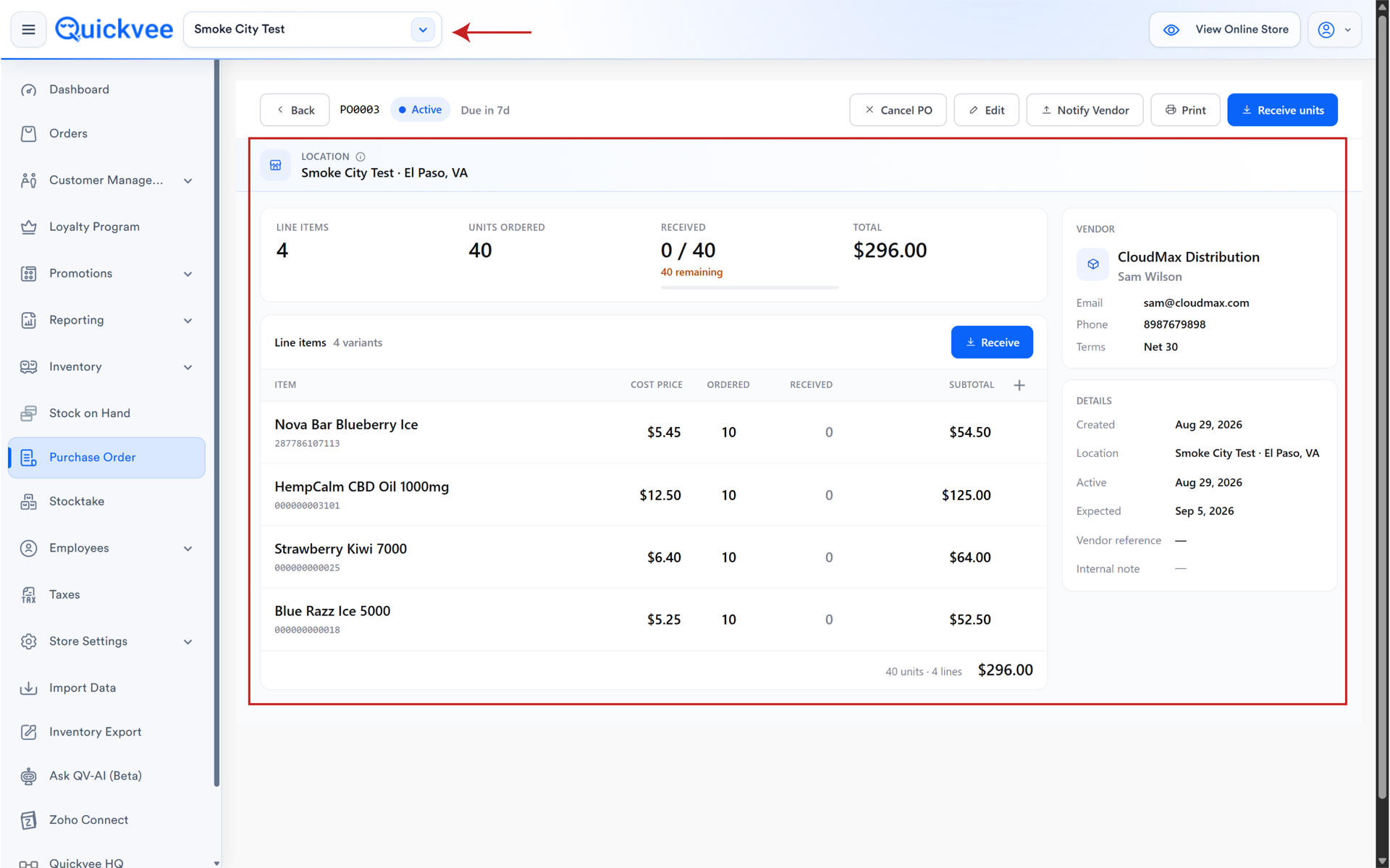1390x868 pixels.
Task: Edit the purchase order
Action: pyautogui.click(x=986, y=110)
